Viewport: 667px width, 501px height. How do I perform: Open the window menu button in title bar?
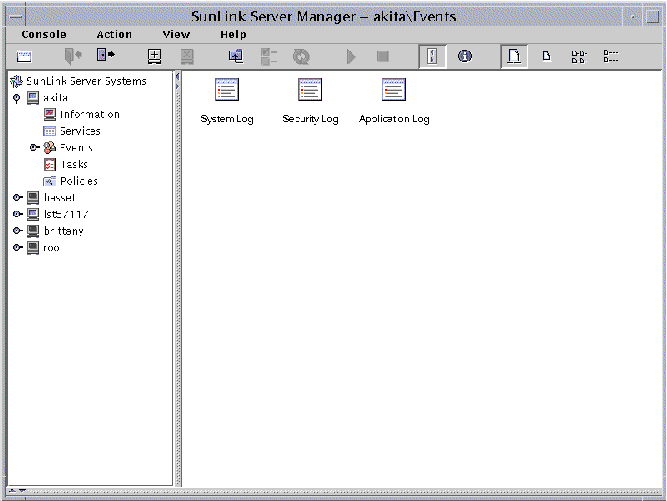click(16, 17)
